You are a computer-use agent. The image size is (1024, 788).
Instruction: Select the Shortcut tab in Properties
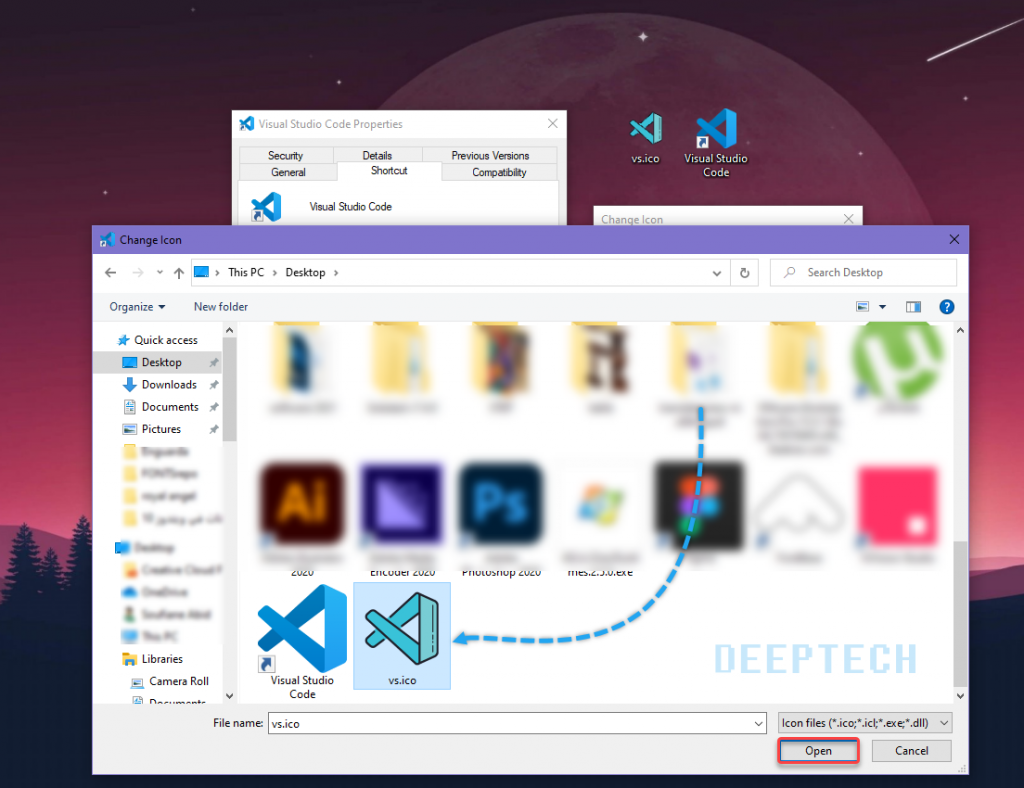389,171
